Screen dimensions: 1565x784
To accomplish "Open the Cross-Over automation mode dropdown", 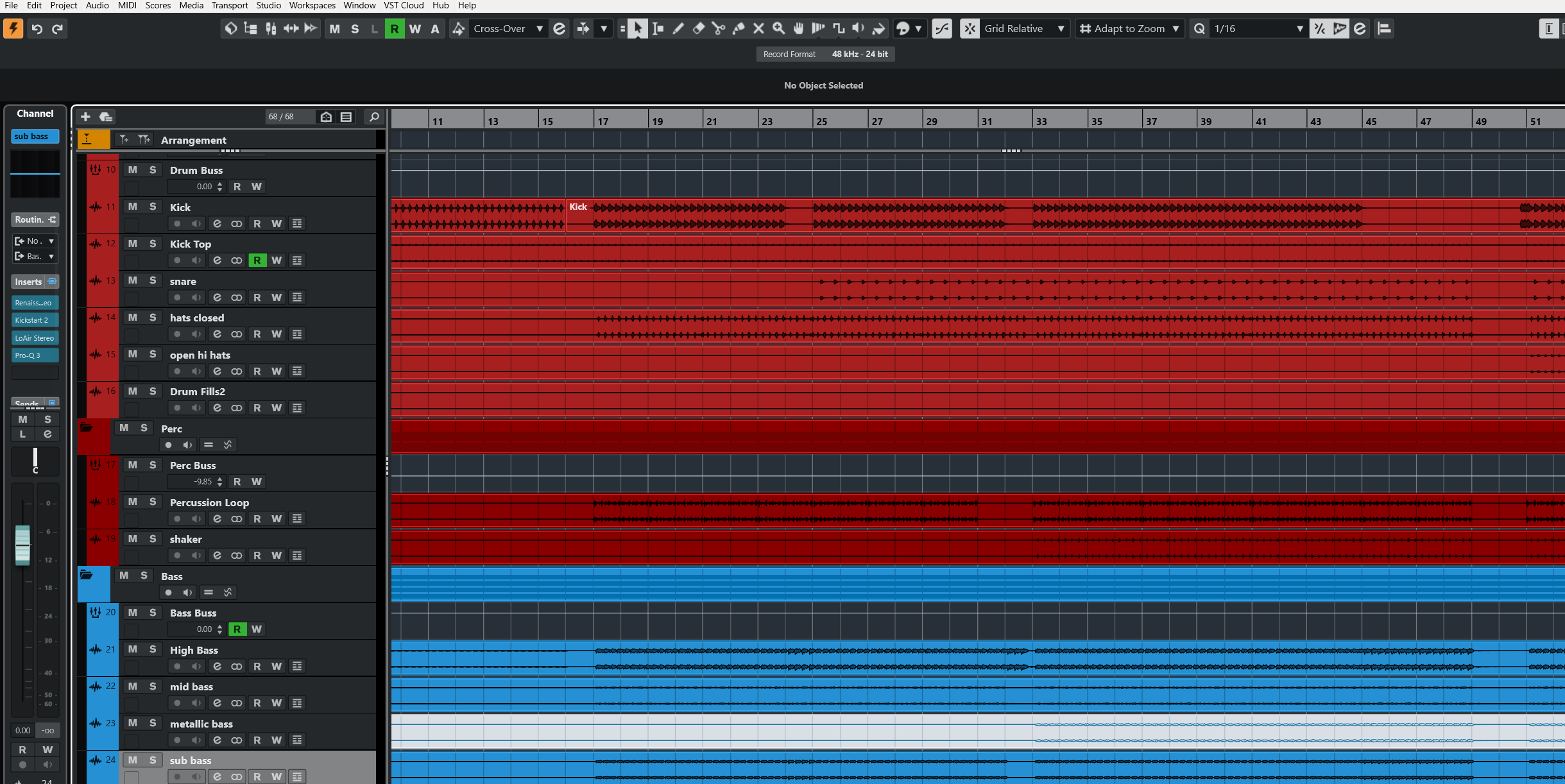I will (x=540, y=28).
